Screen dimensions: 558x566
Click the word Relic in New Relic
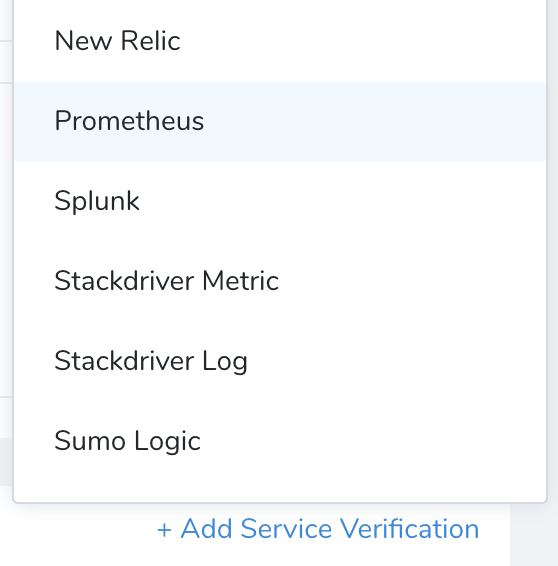151,41
